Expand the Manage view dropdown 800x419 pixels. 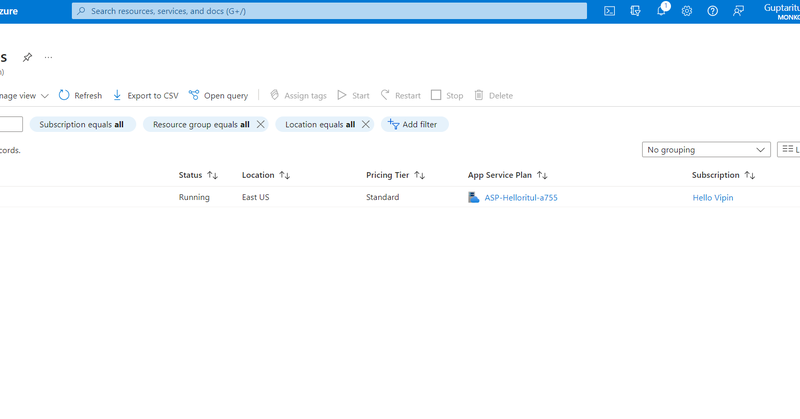click(23, 95)
